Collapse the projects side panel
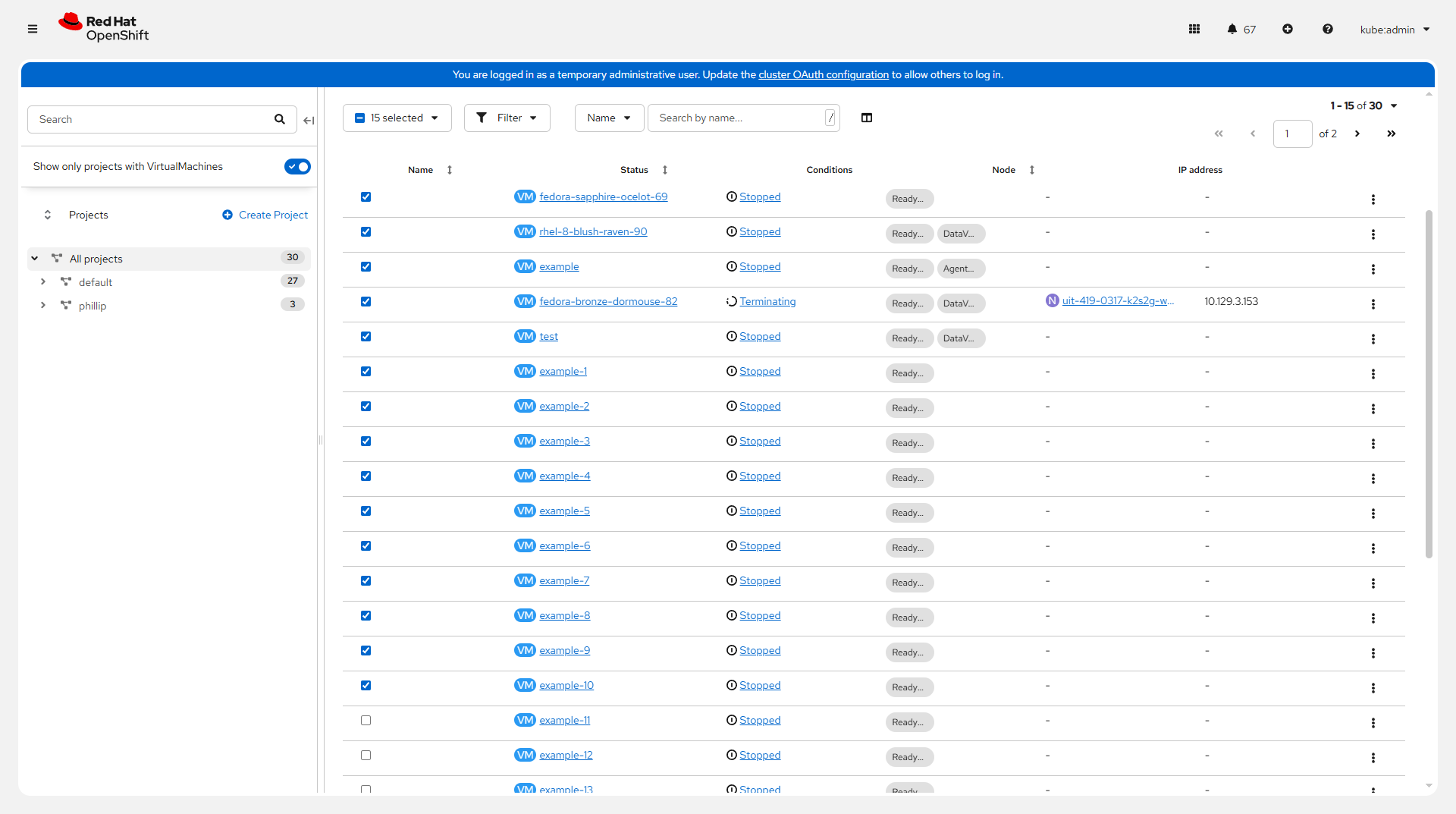This screenshot has height=814, width=1456. pyautogui.click(x=309, y=120)
